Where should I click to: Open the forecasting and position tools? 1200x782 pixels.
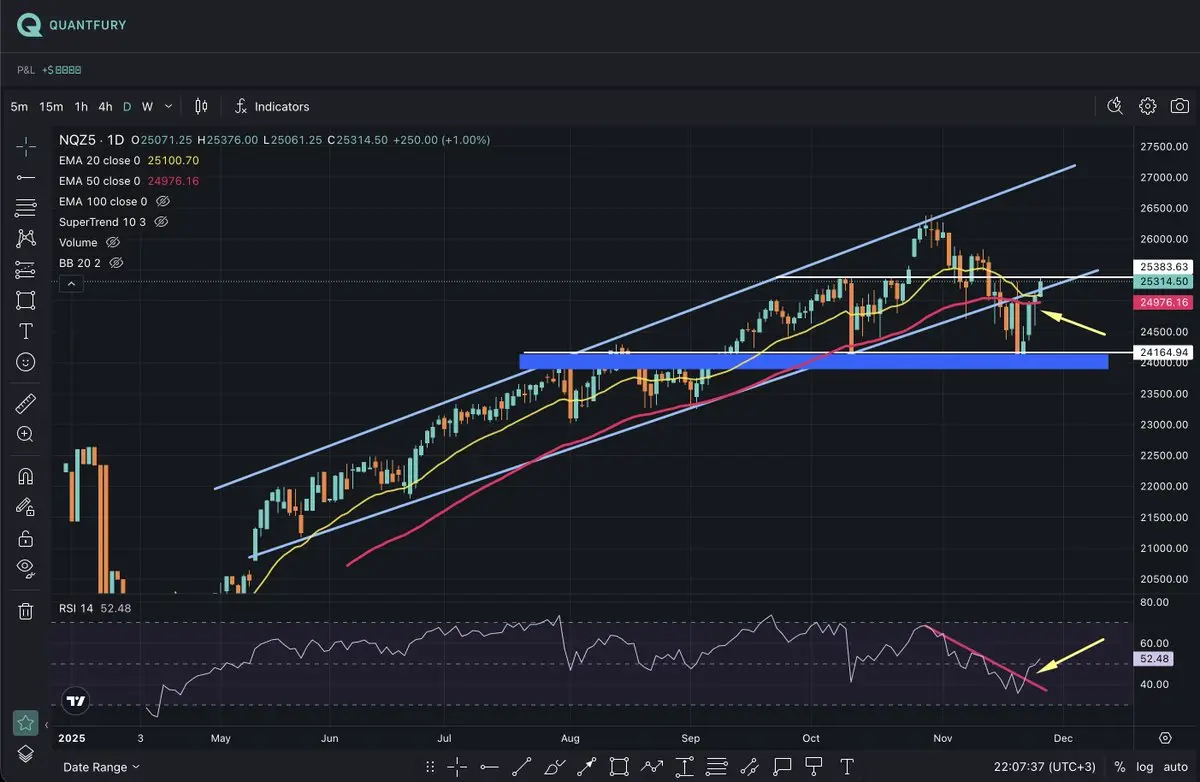tap(26, 270)
